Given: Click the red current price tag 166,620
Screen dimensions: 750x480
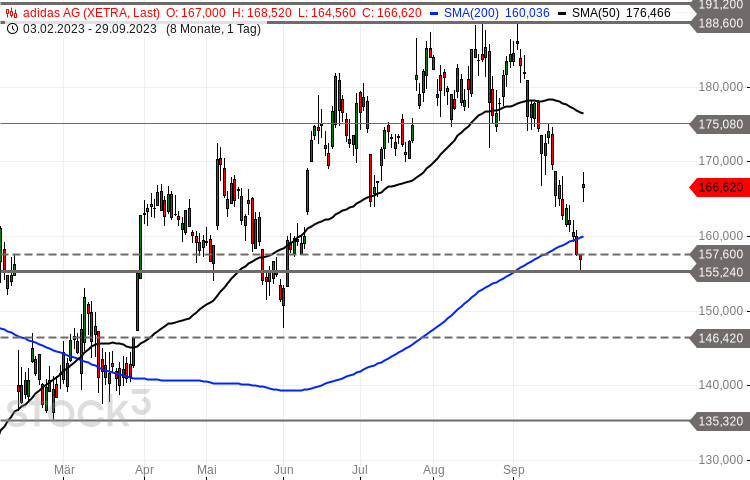Looking at the screenshot, I should [720, 187].
